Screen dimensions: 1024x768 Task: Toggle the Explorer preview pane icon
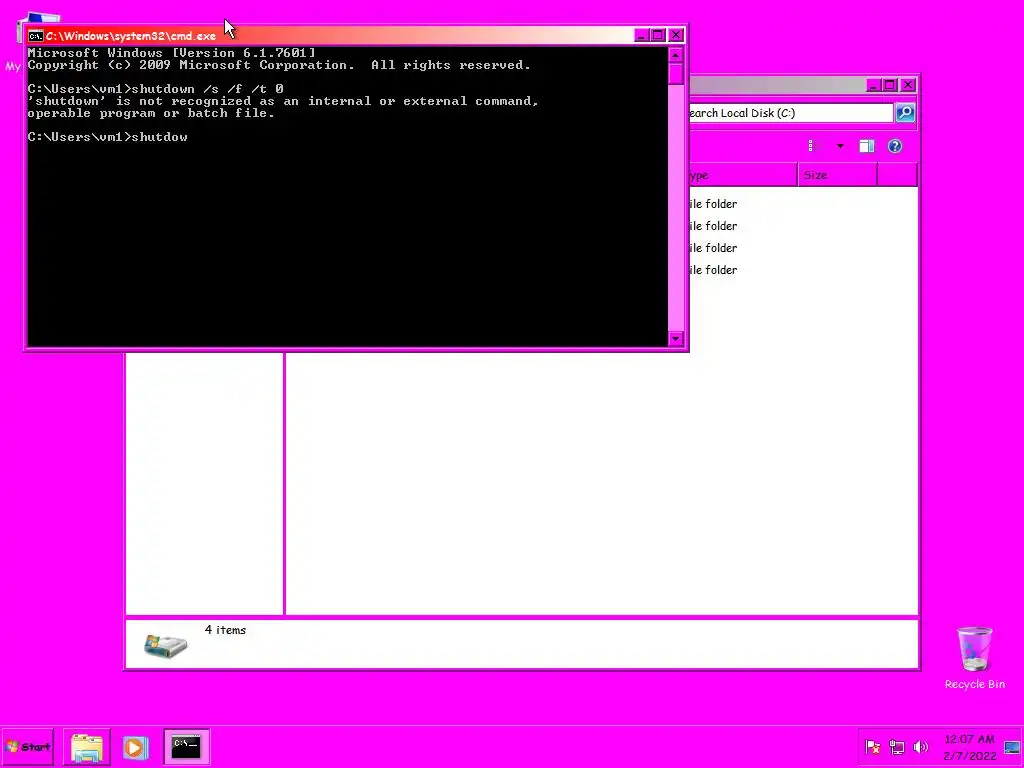point(867,146)
